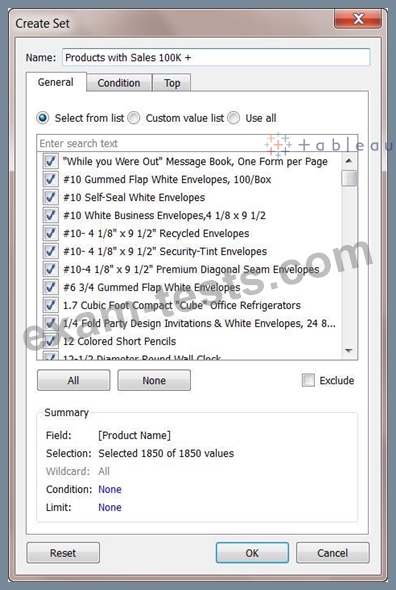Choose the Select from list radio button
This screenshot has height=590, width=396.
click(x=43, y=118)
